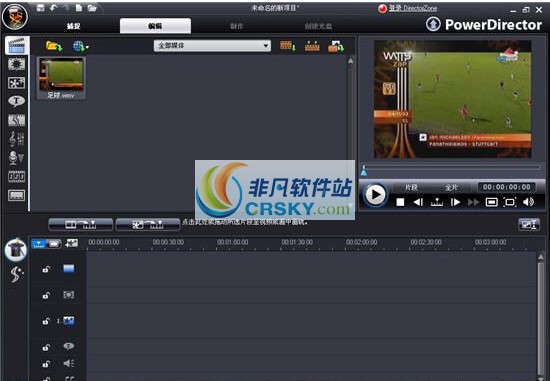Click the insert-to-PiP-track button

(x=148, y=225)
